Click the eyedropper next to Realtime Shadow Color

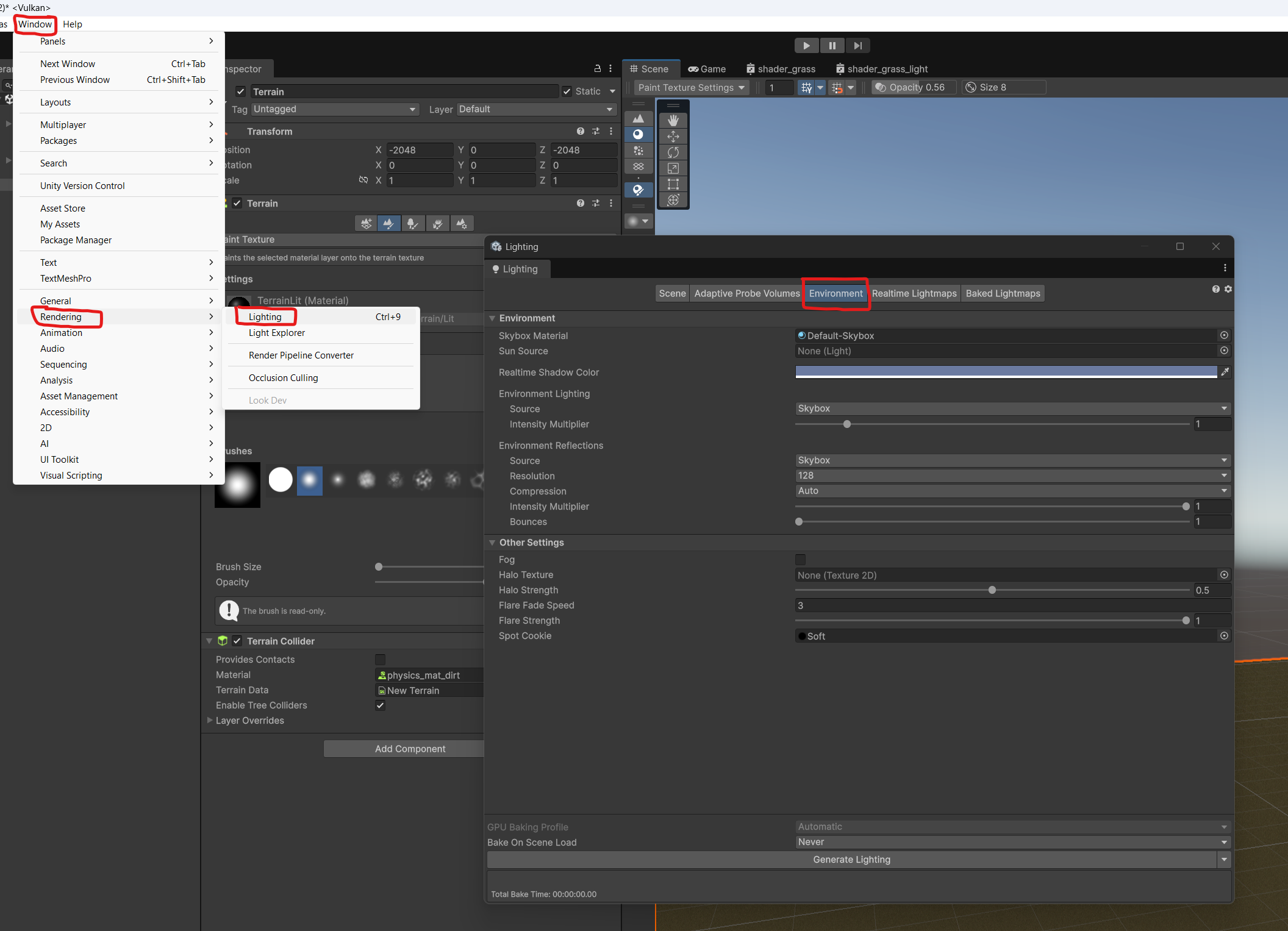tap(1225, 372)
